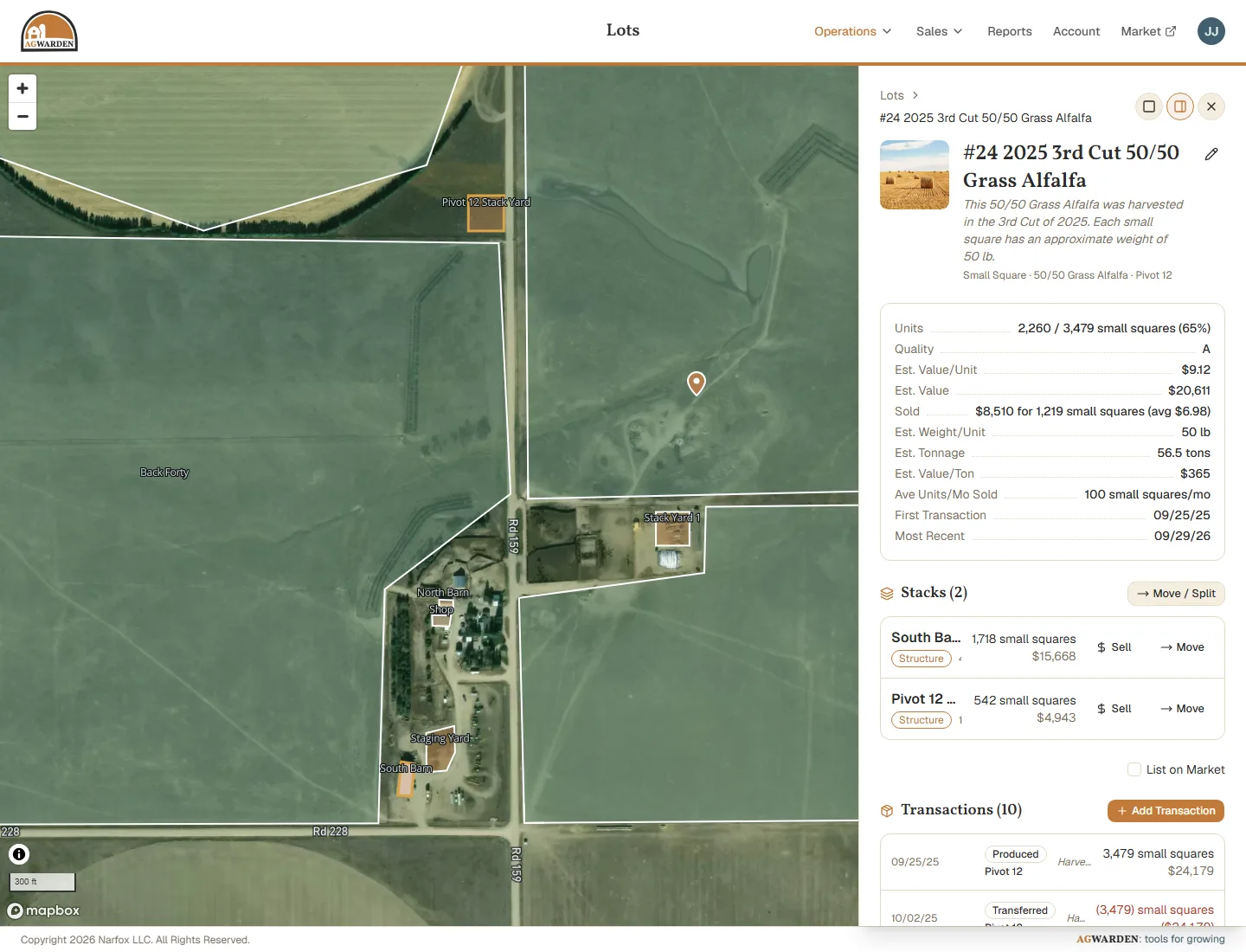1246x952 pixels.
Task: Go back to Lots breadcrumb
Action: coord(892,95)
